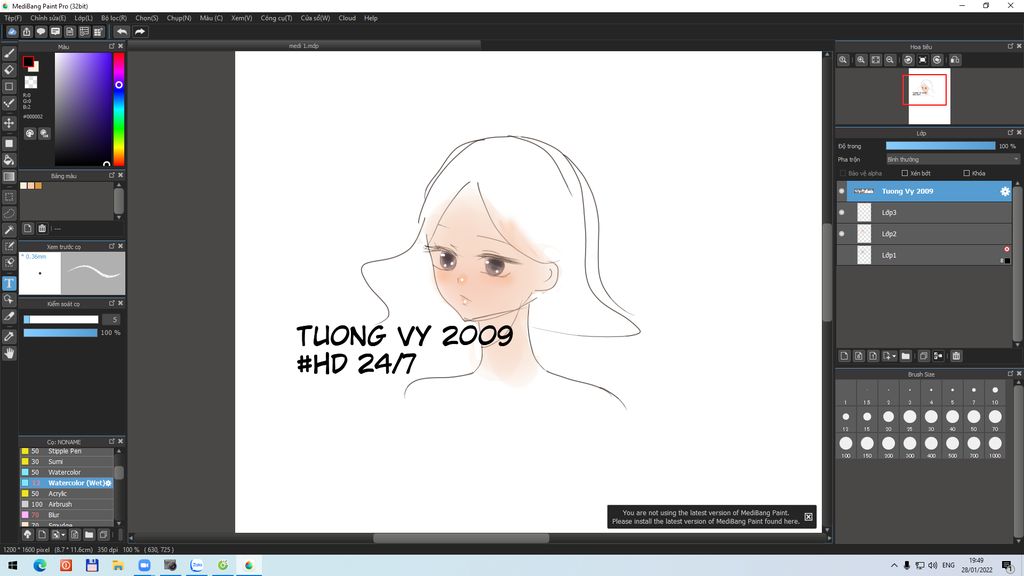Hide the Lớp3 layer
Image resolution: width=1024 pixels, height=576 pixels.
842,212
